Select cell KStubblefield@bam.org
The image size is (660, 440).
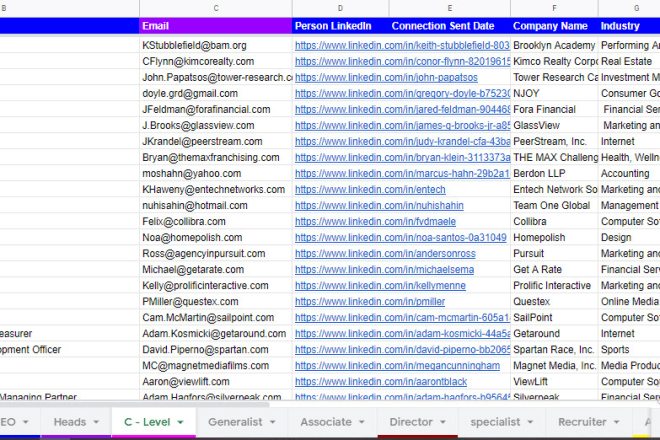(x=216, y=45)
